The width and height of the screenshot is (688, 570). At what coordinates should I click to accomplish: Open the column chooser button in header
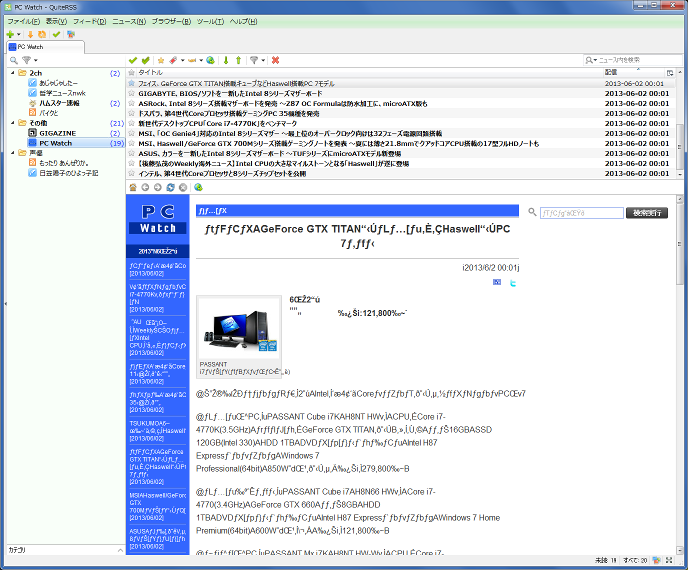click(670, 73)
